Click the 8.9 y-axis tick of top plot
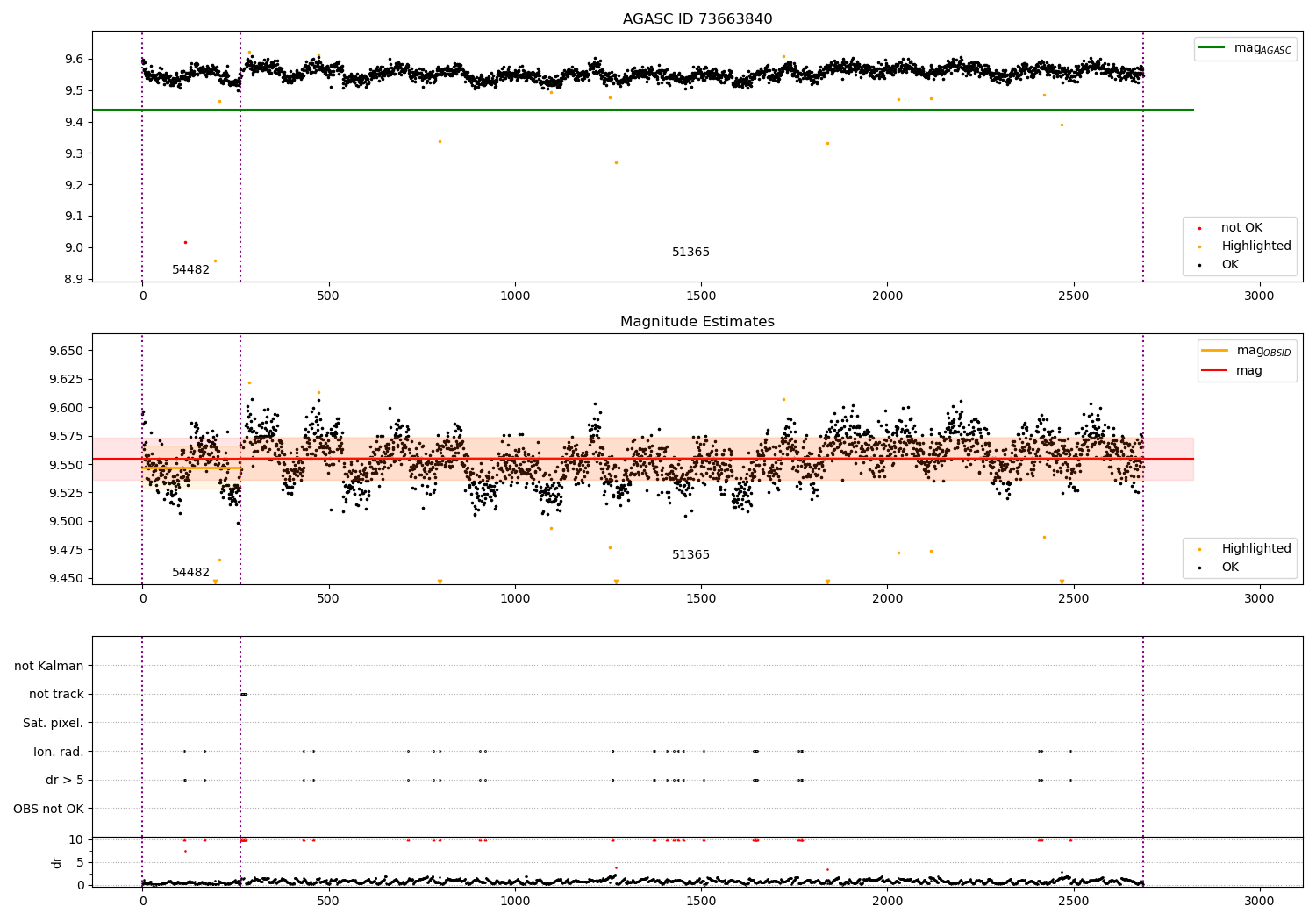This screenshot has width=1316, height=921. (x=75, y=280)
